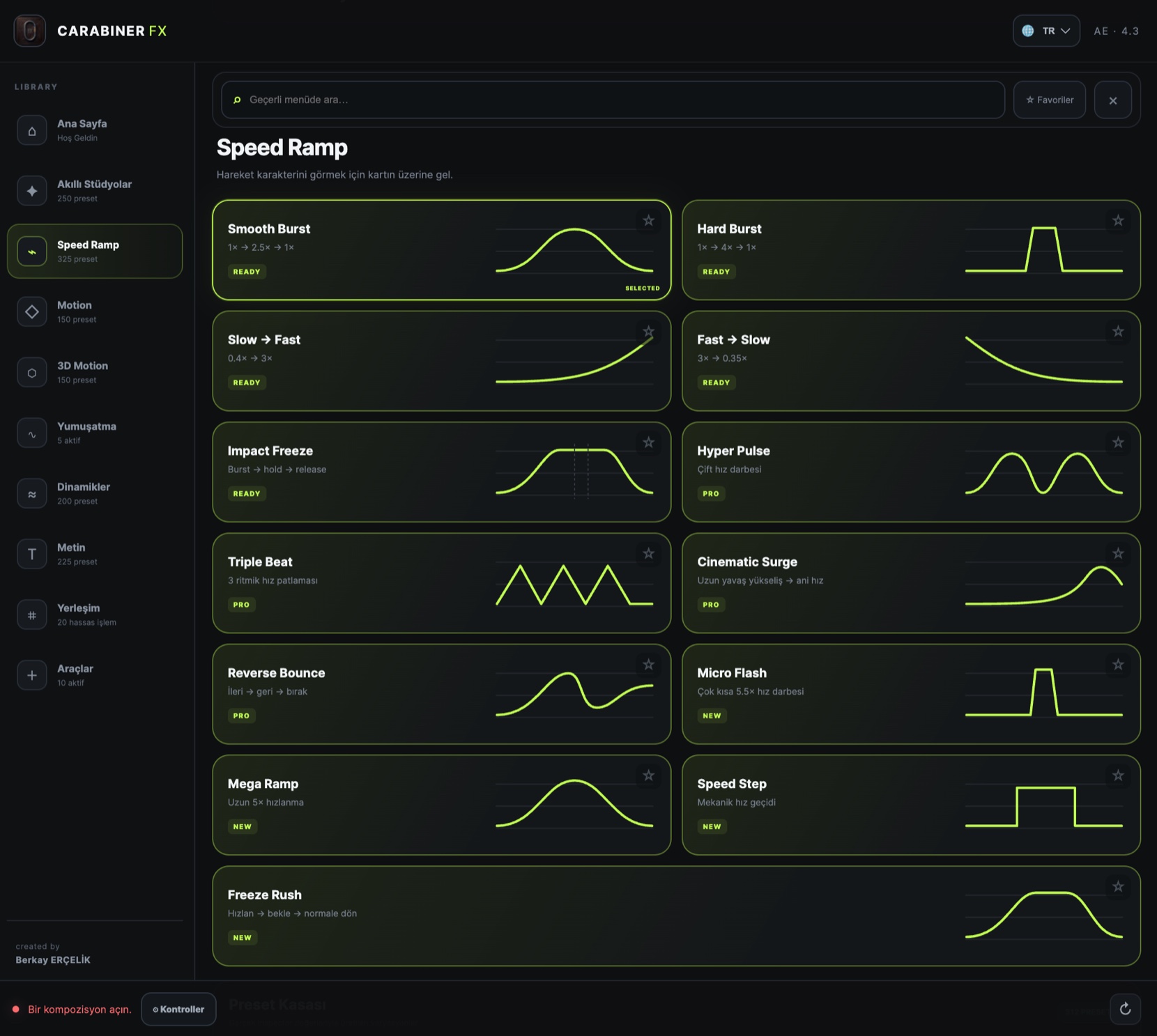Star the Cinematic Surge preset
Screen dimensions: 1157x1036
coord(1118,554)
